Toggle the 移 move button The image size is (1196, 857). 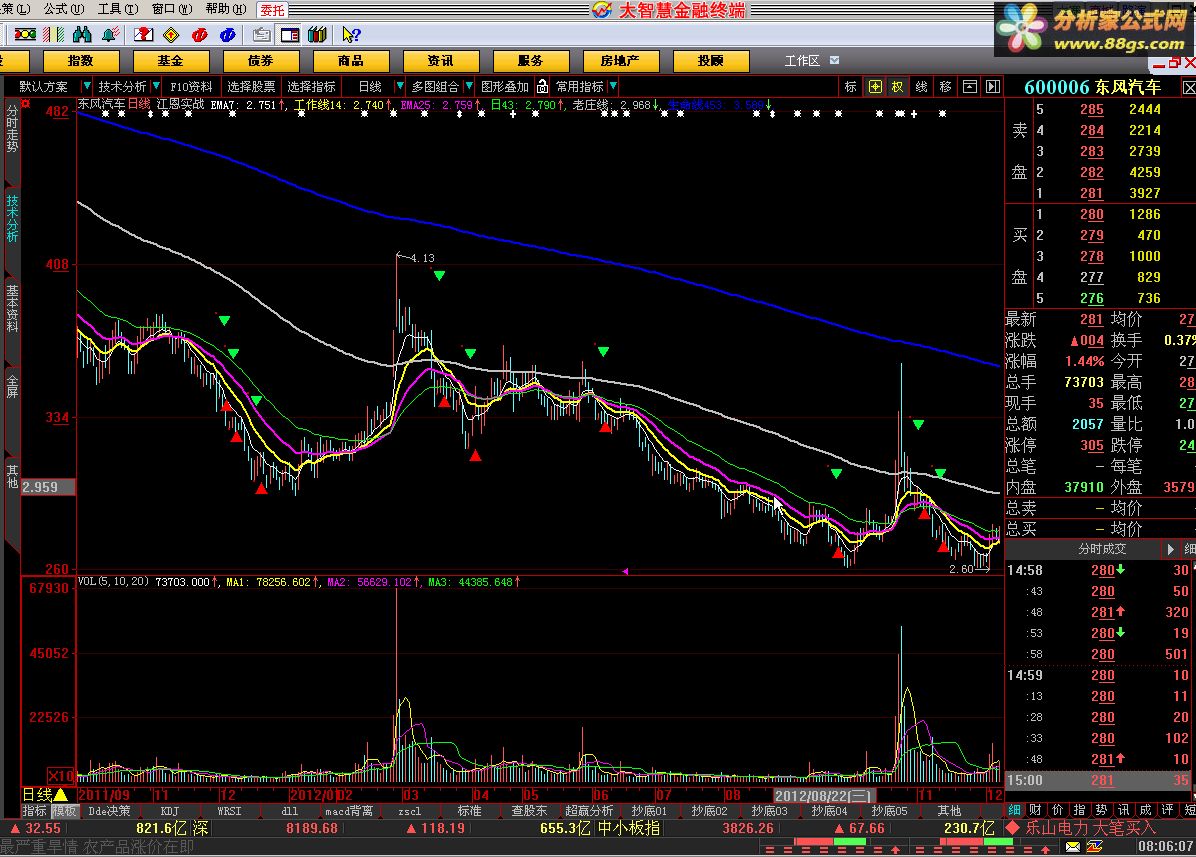(945, 86)
